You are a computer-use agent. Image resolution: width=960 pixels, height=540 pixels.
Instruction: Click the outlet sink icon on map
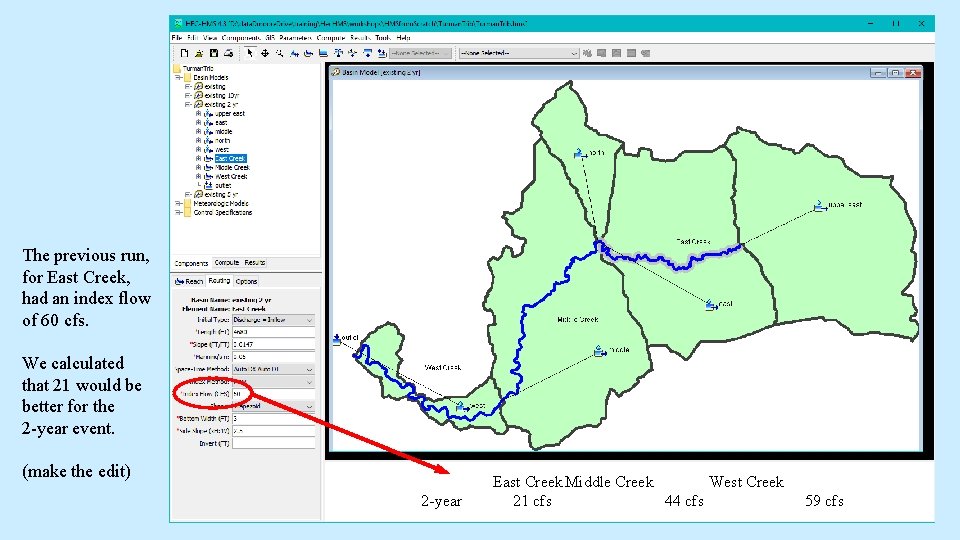[337, 338]
